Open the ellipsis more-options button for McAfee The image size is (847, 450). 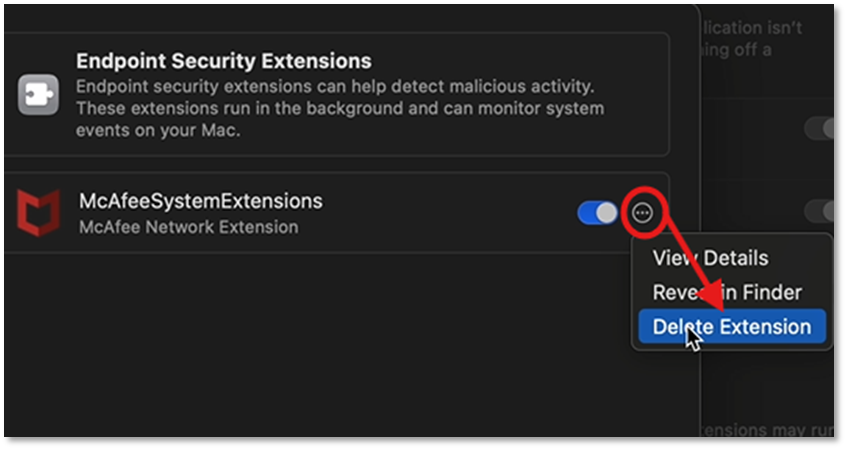(x=643, y=212)
